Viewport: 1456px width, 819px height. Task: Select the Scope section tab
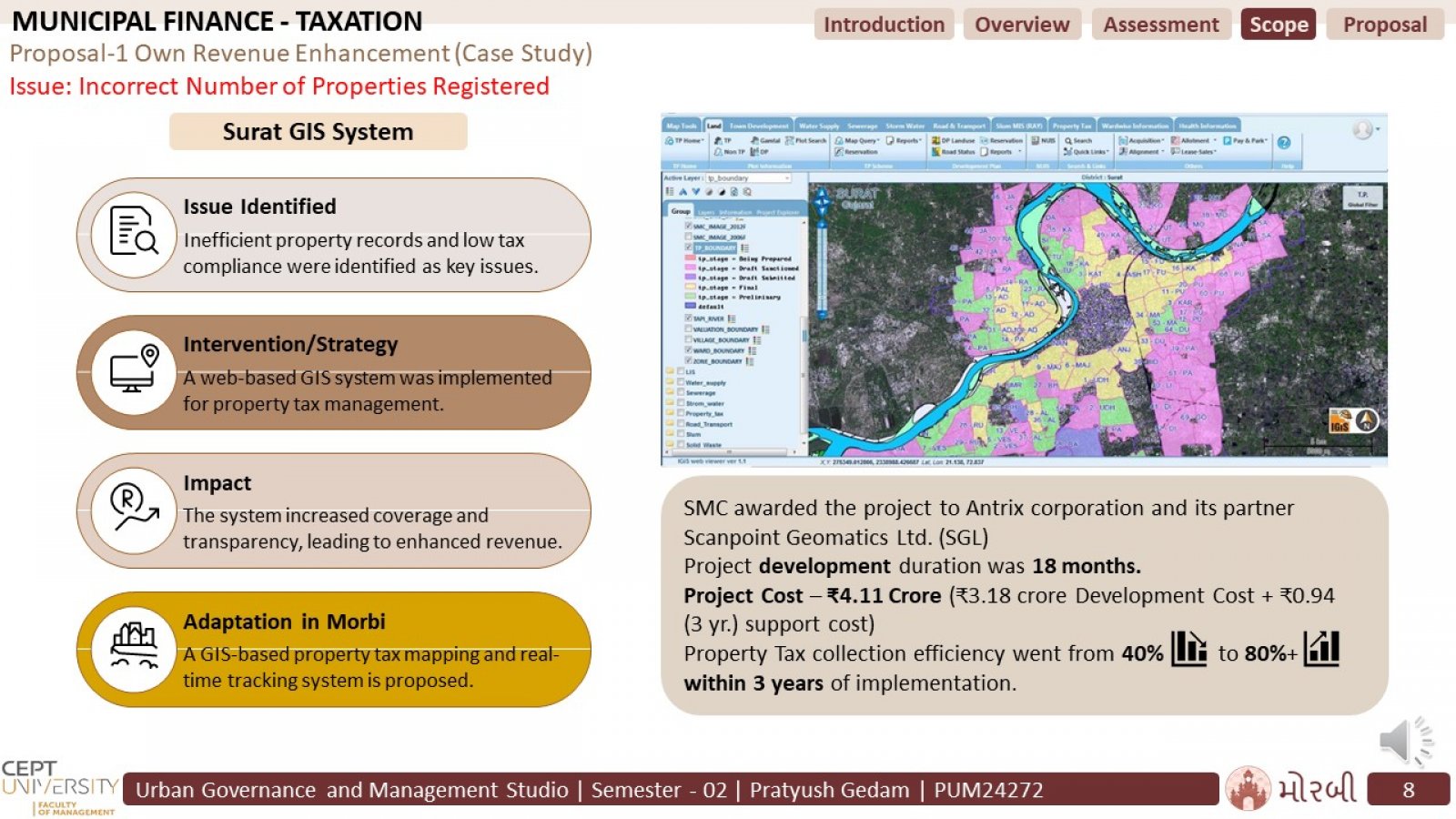tap(1279, 25)
